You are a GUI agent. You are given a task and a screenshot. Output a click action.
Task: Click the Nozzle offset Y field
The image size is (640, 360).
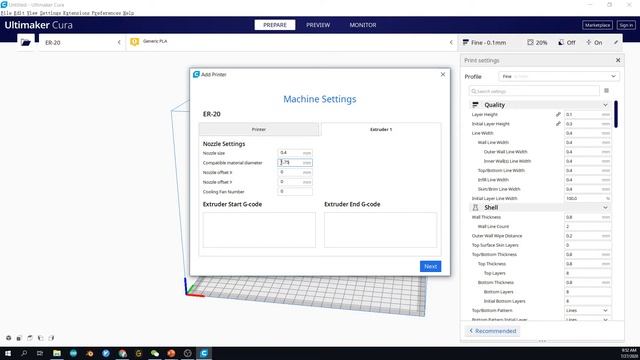(x=295, y=182)
